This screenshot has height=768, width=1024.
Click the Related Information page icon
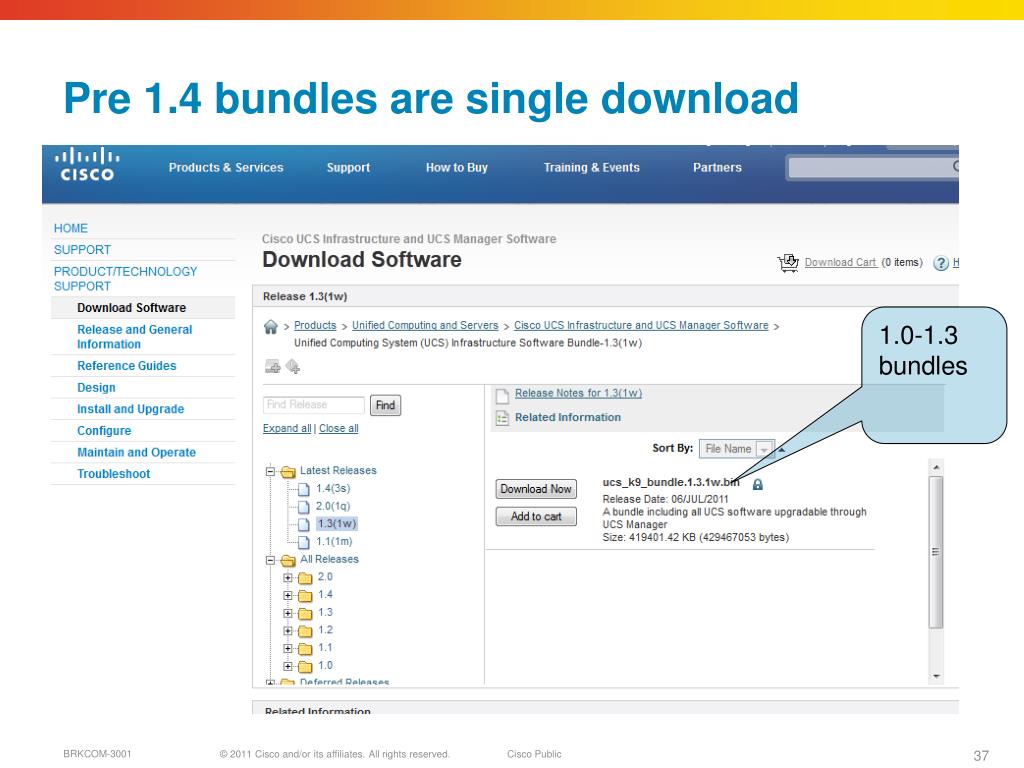point(502,418)
